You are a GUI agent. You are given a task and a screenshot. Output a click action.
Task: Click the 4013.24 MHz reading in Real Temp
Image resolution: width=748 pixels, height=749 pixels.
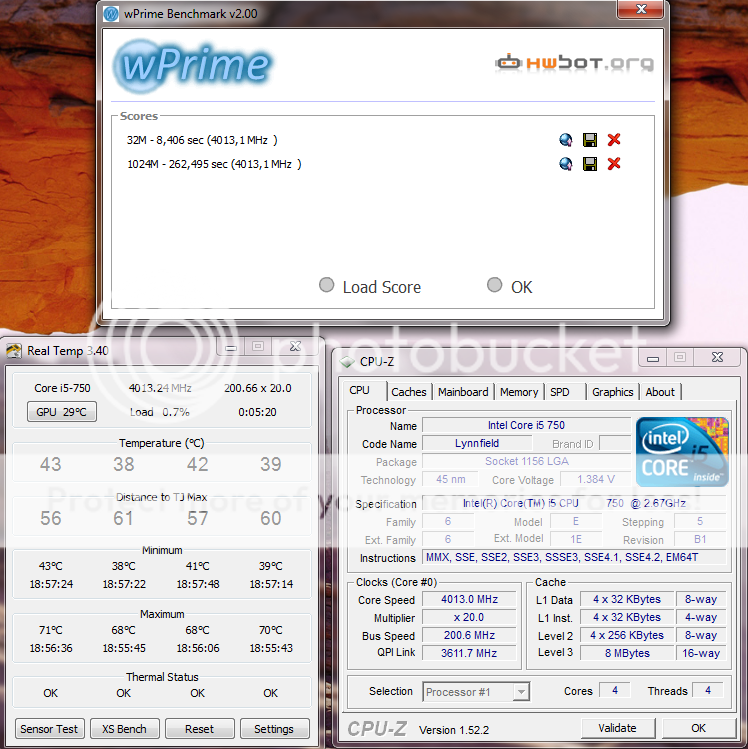(160, 388)
